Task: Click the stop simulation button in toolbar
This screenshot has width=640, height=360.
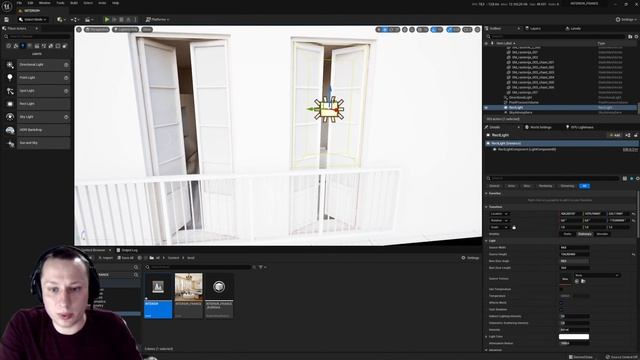Action: (x=121, y=19)
